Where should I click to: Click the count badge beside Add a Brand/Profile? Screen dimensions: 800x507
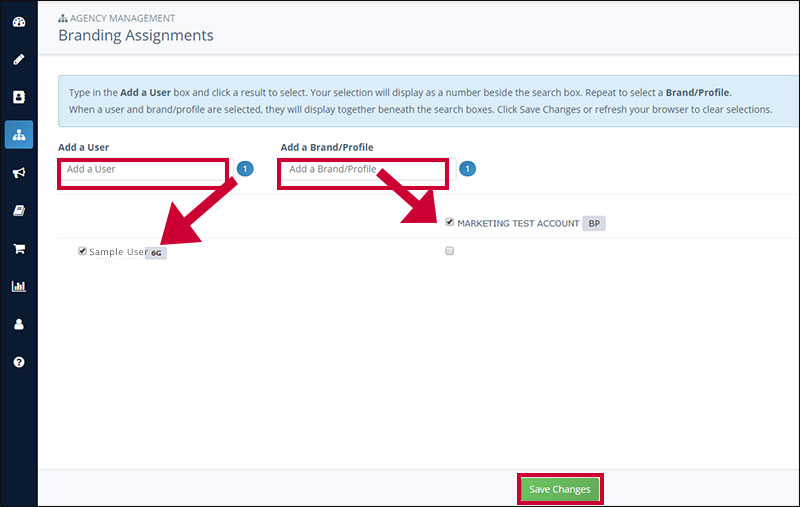pyautogui.click(x=467, y=169)
